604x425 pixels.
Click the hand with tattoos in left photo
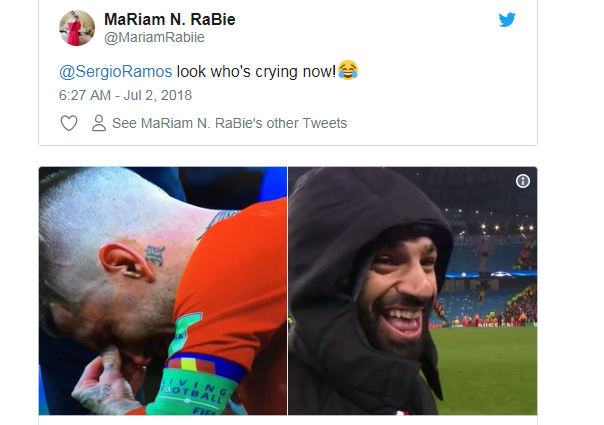click(x=106, y=385)
